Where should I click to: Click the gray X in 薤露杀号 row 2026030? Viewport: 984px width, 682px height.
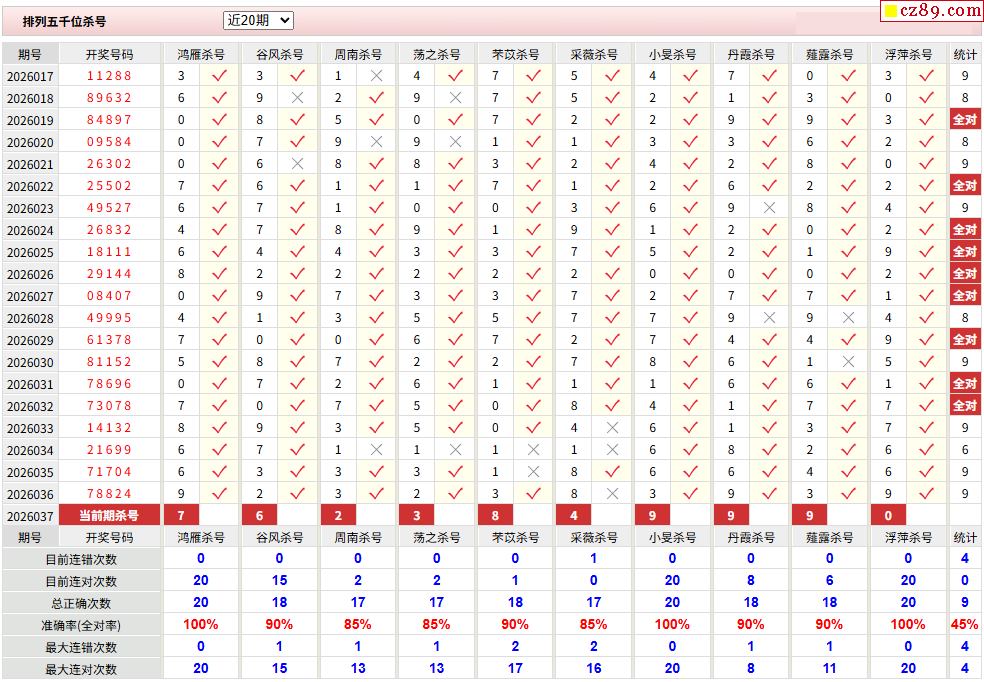(848, 362)
